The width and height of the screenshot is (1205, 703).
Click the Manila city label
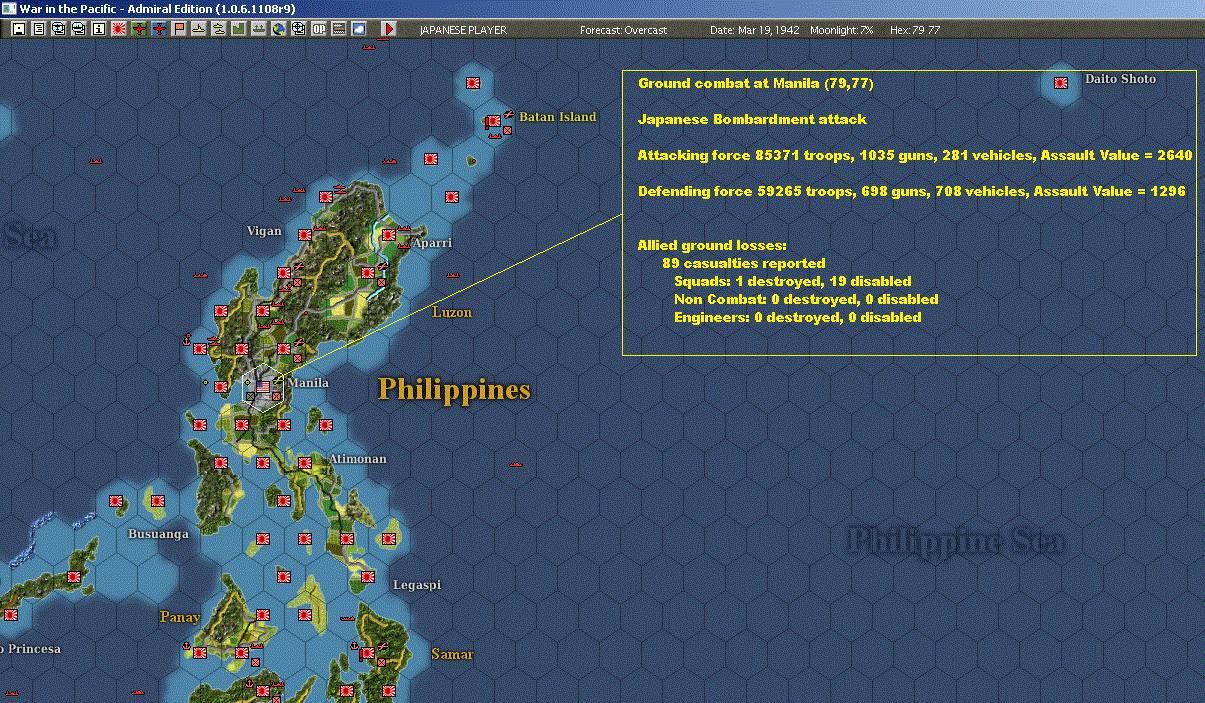pos(308,383)
